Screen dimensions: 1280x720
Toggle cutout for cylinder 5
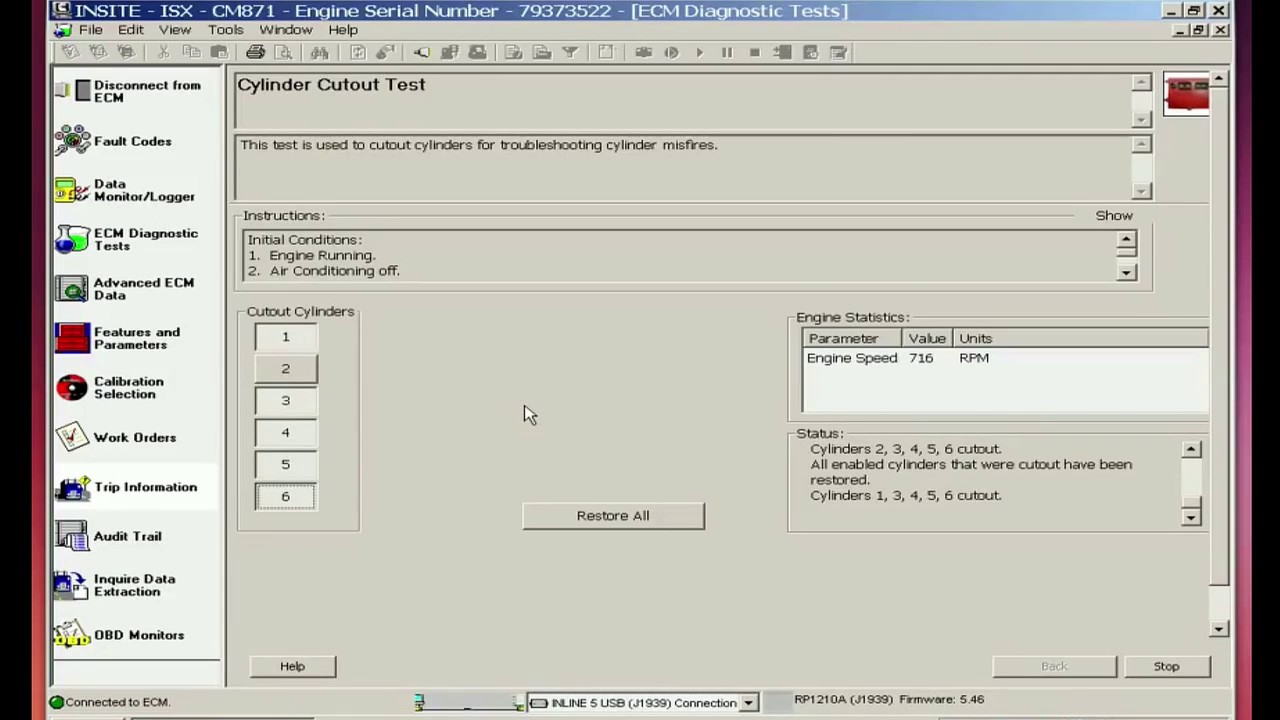click(x=285, y=465)
